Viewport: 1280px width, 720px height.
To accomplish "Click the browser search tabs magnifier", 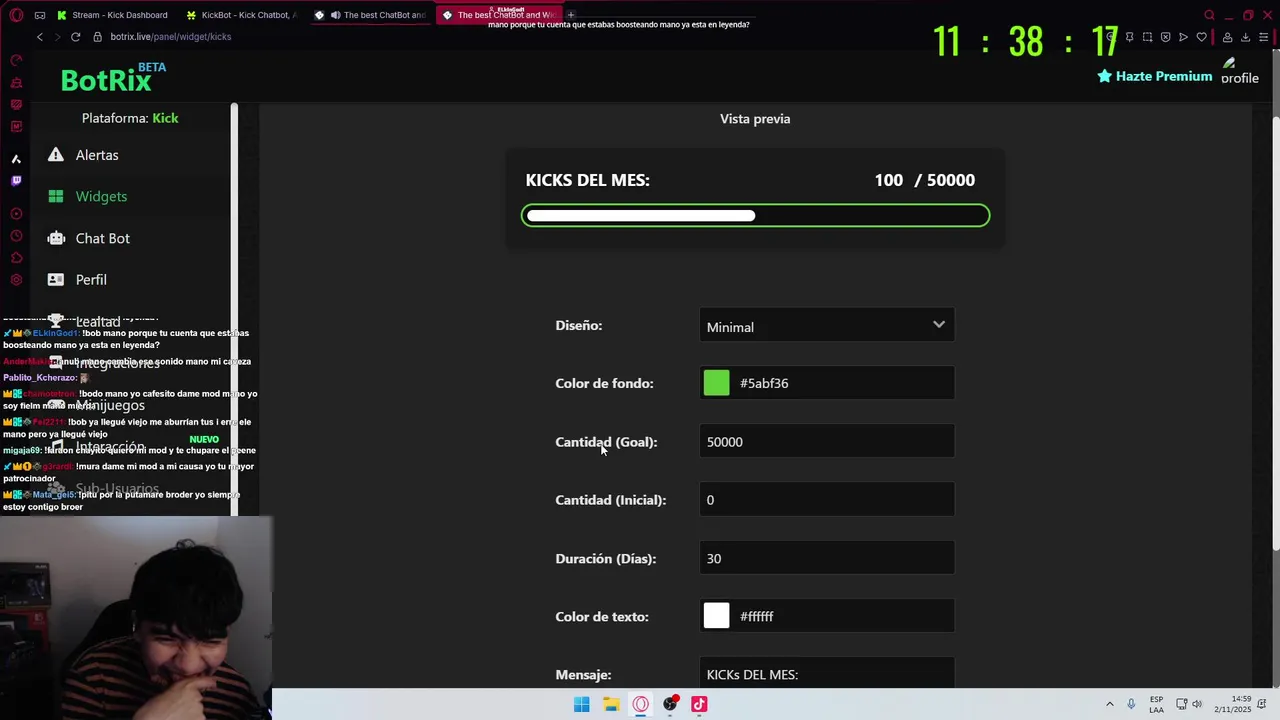I will coord(1209,15).
